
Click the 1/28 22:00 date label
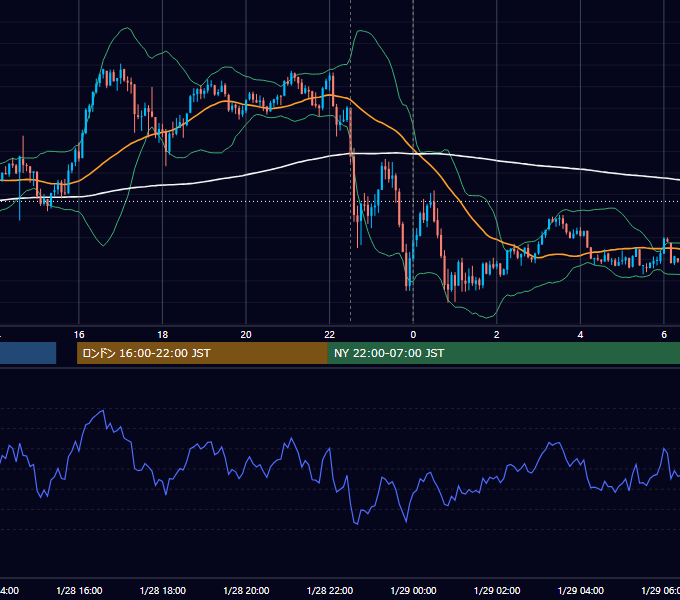330,590
